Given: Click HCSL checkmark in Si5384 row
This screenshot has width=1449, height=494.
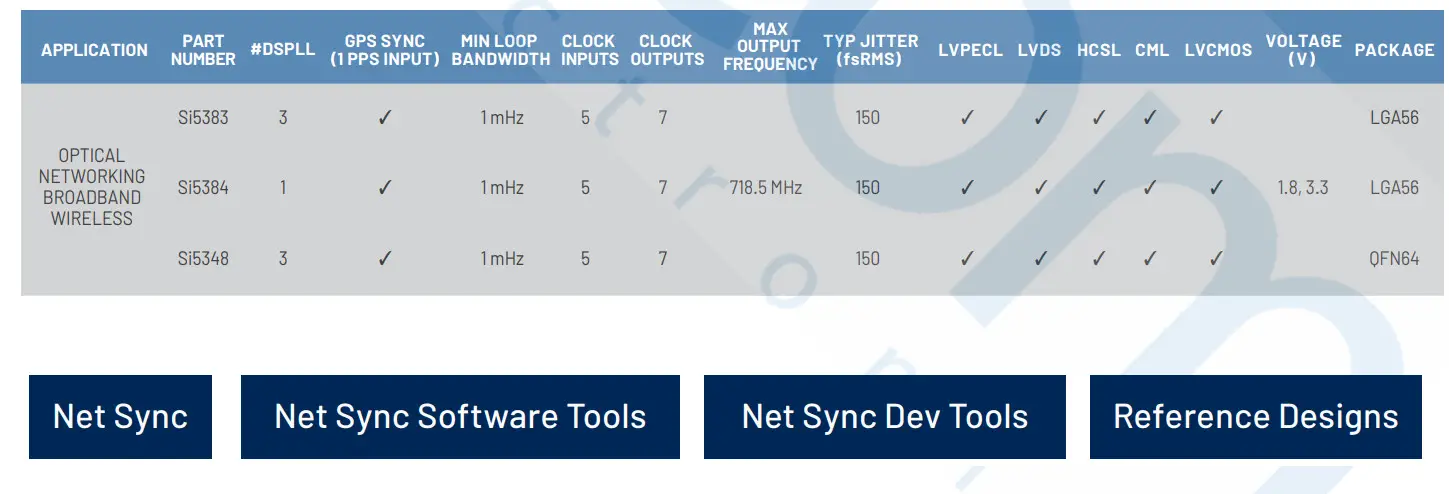Looking at the screenshot, I should (x=1099, y=187).
